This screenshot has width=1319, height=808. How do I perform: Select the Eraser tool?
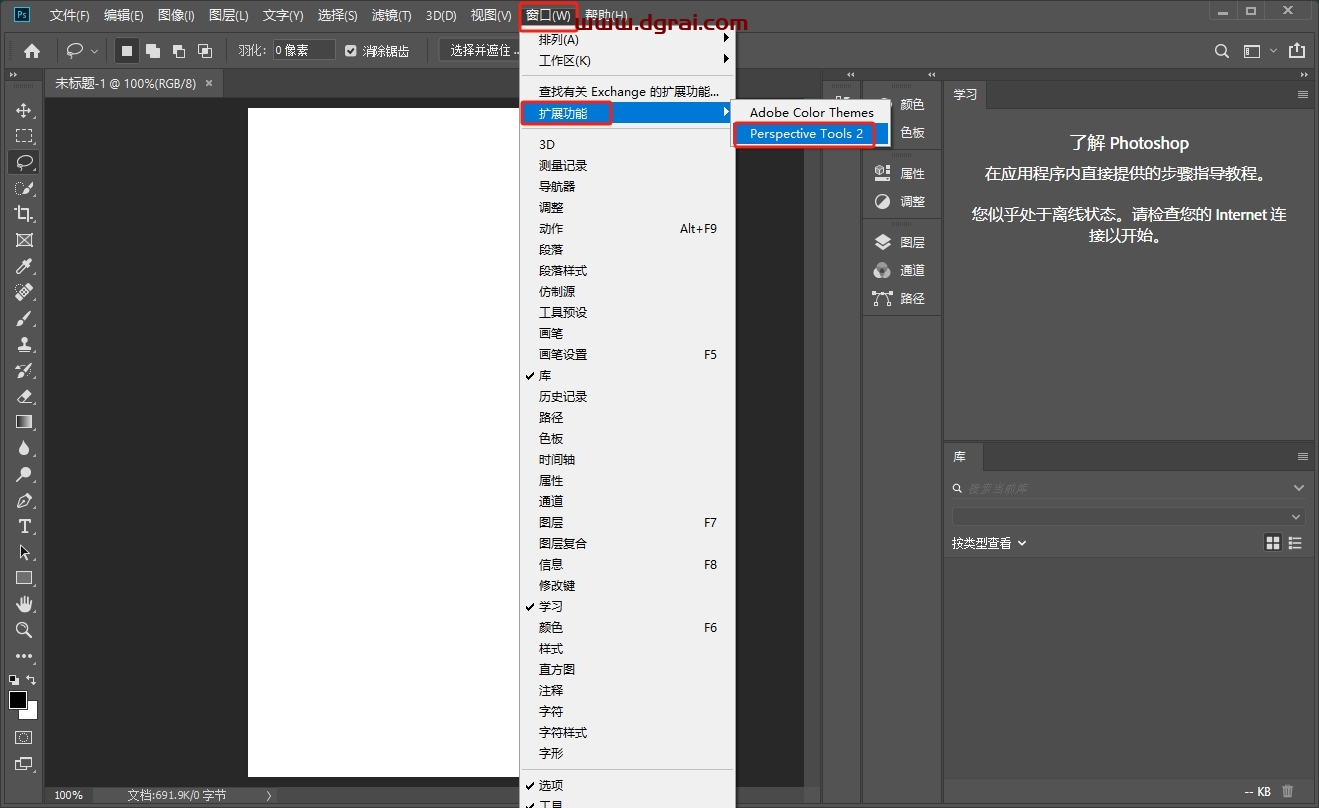(24, 396)
